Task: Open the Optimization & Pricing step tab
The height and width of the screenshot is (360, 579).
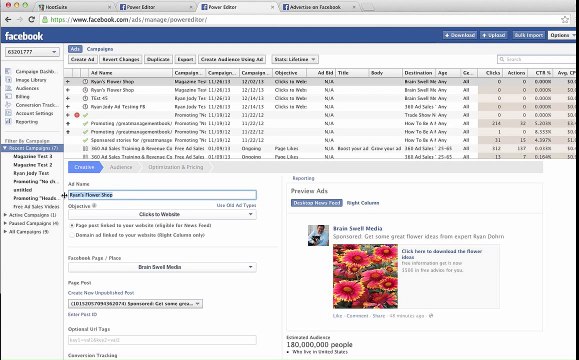Action: click(176, 167)
